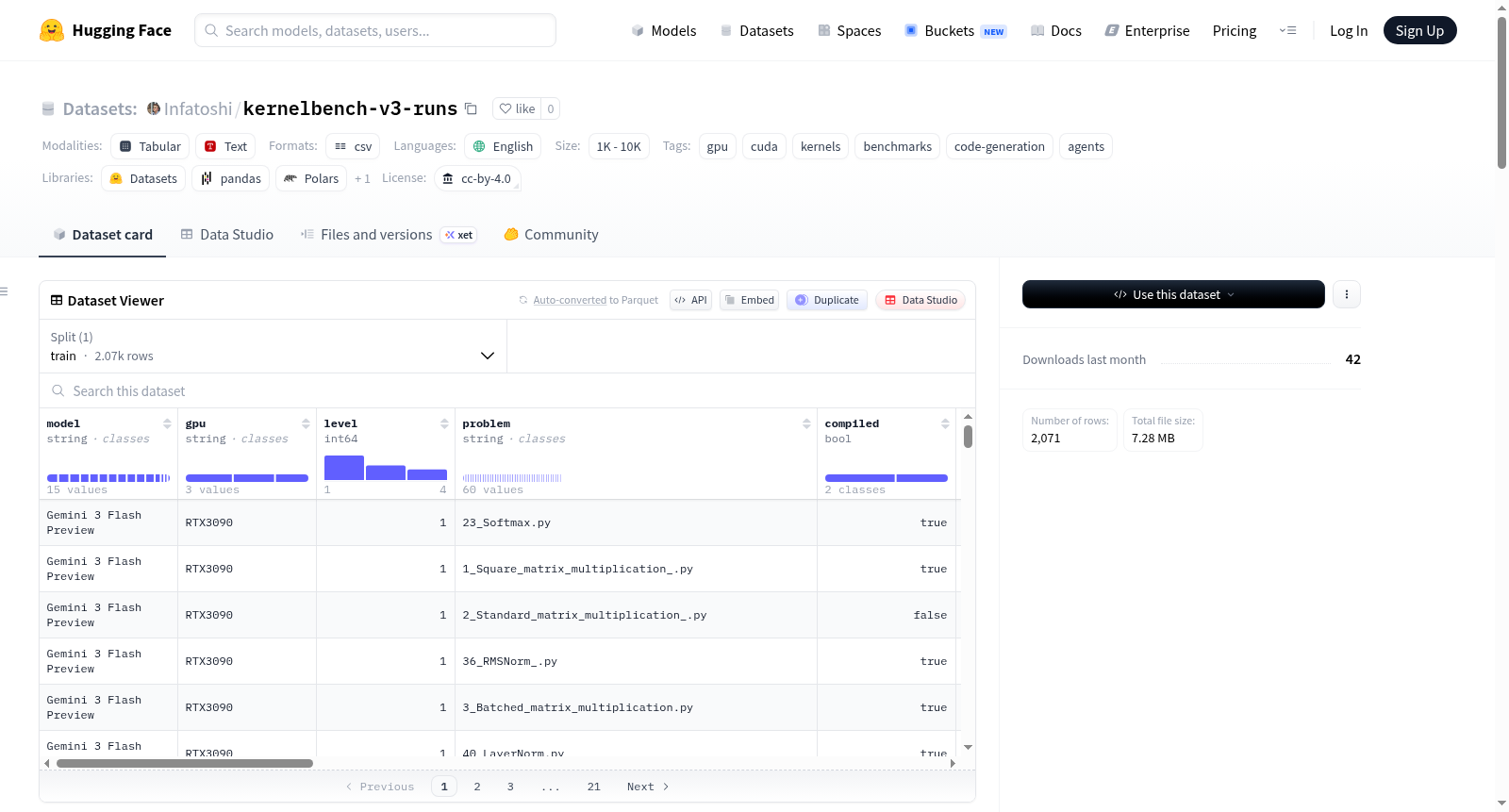Copy dataset name with the copy icon

471,108
